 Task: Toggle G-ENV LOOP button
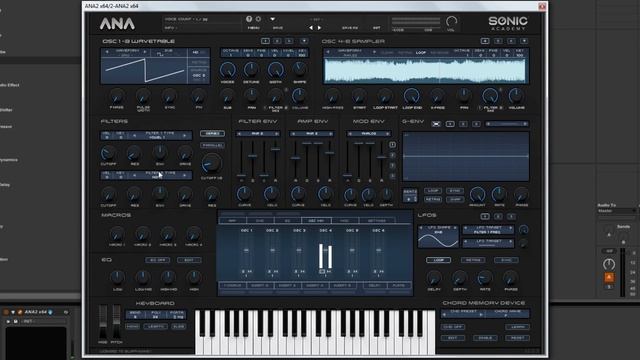point(433,191)
